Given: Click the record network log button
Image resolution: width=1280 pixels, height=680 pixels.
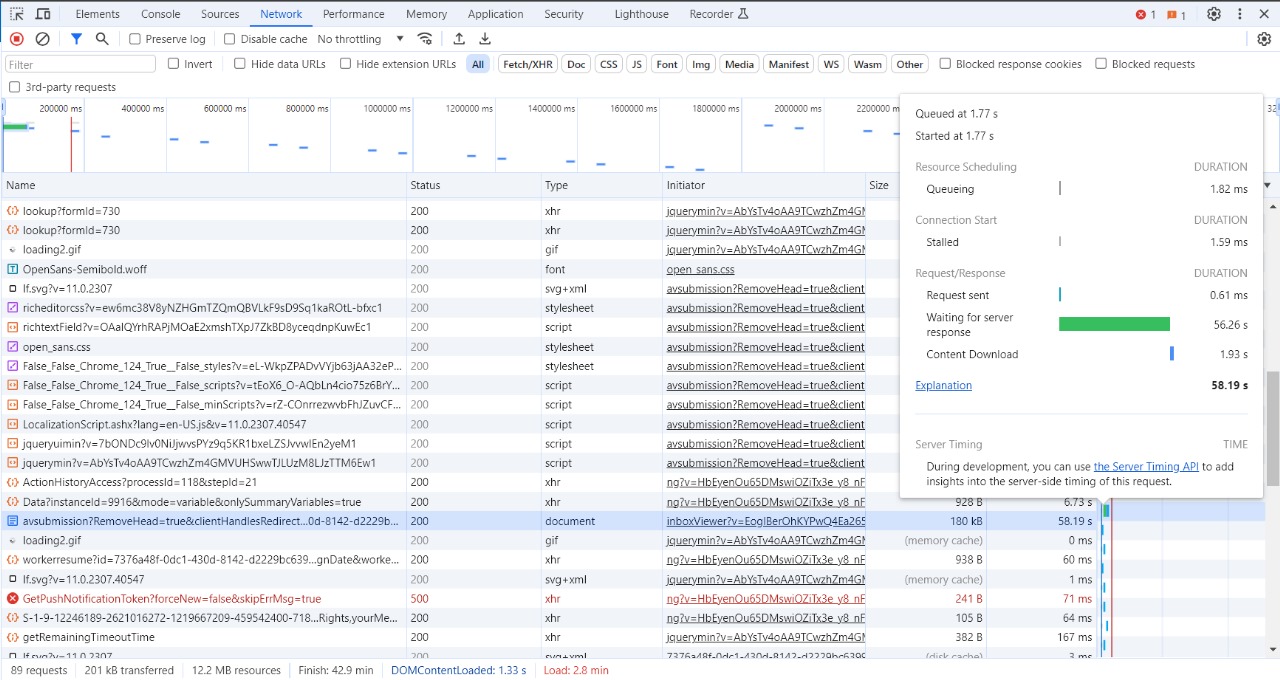Looking at the screenshot, I should (x=17, y=39).
